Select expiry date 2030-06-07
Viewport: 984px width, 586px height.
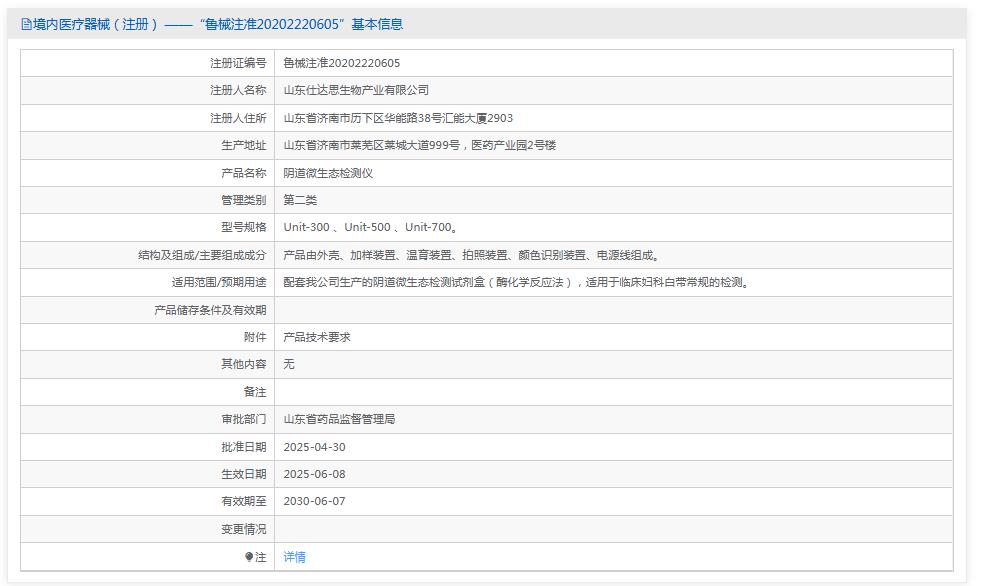point(314,501)
